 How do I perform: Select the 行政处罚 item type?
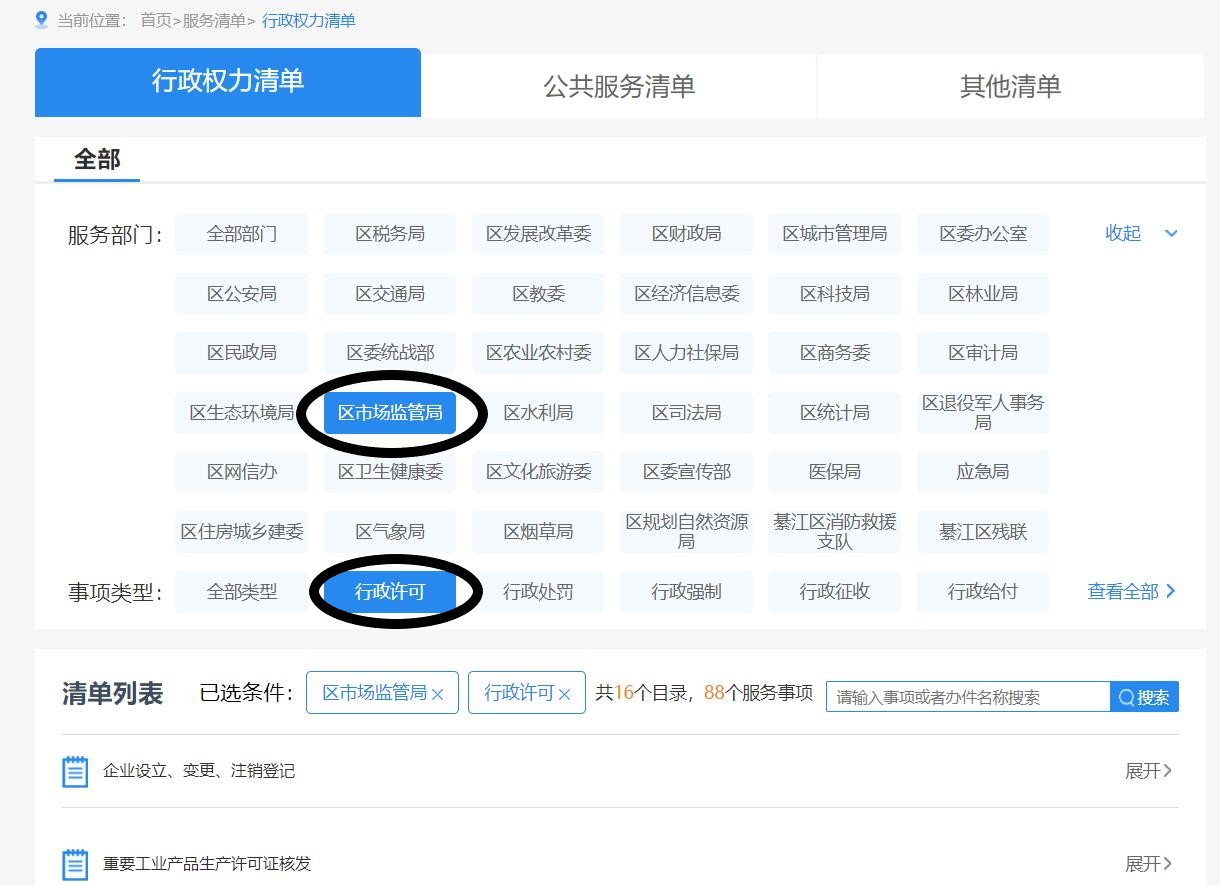pos(538,592)
